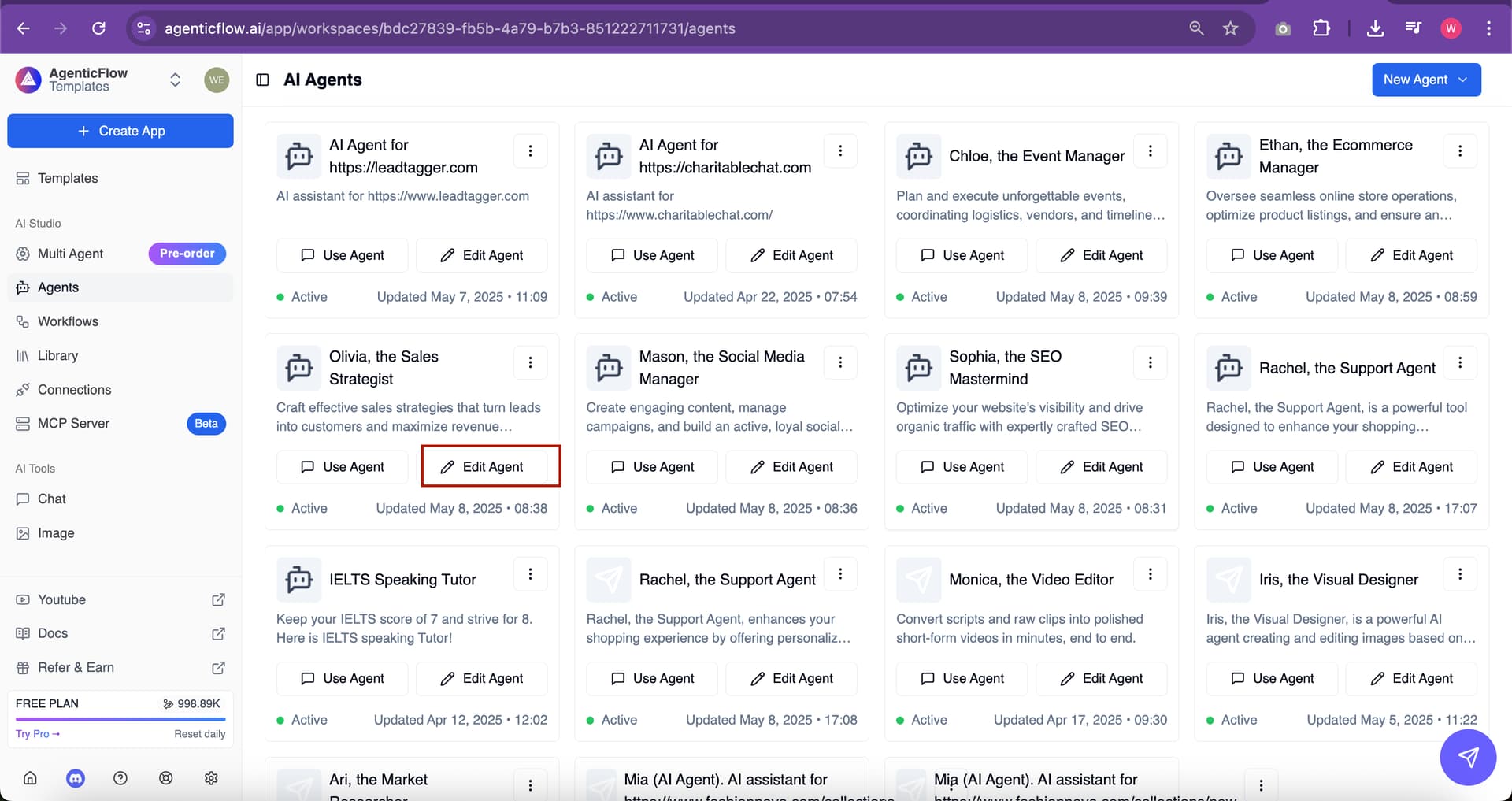
Task: Open options menu for AI Agent for leadtagger.com
Action: (x=530, y=150)
